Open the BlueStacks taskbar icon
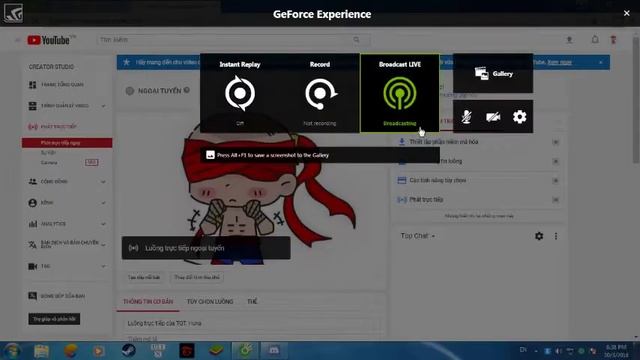Image resolution: width=640 pixels, height=360 pixels. click(x=216, y=351)
